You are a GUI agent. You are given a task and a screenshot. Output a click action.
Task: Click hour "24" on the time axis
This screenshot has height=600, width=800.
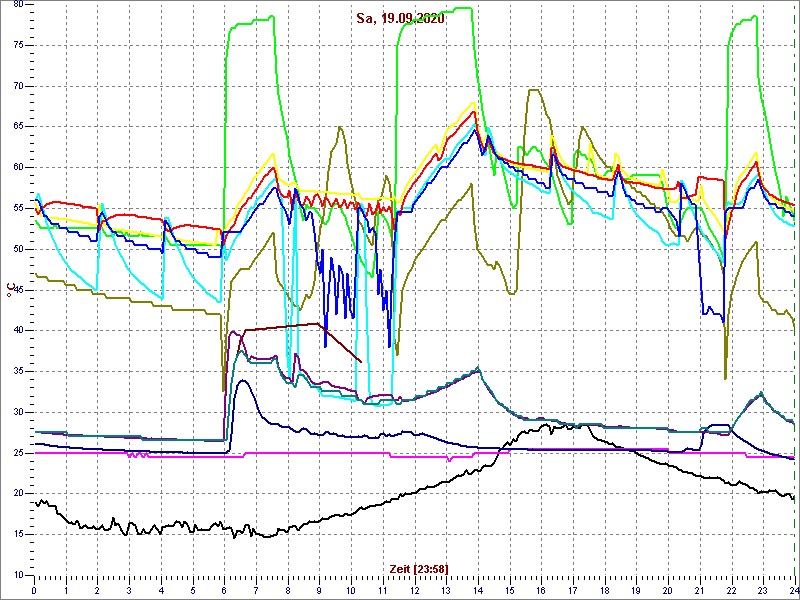794,589
